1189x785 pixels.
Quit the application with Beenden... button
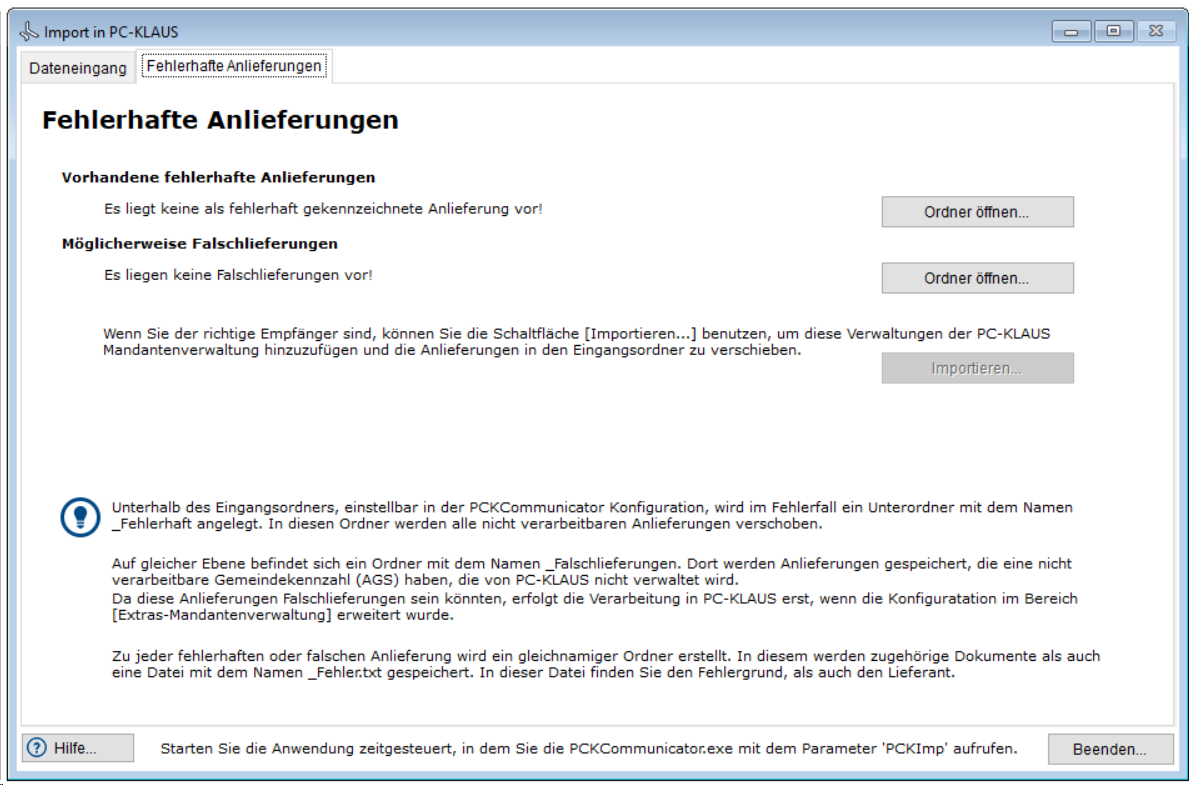(x=1109, y=749)
